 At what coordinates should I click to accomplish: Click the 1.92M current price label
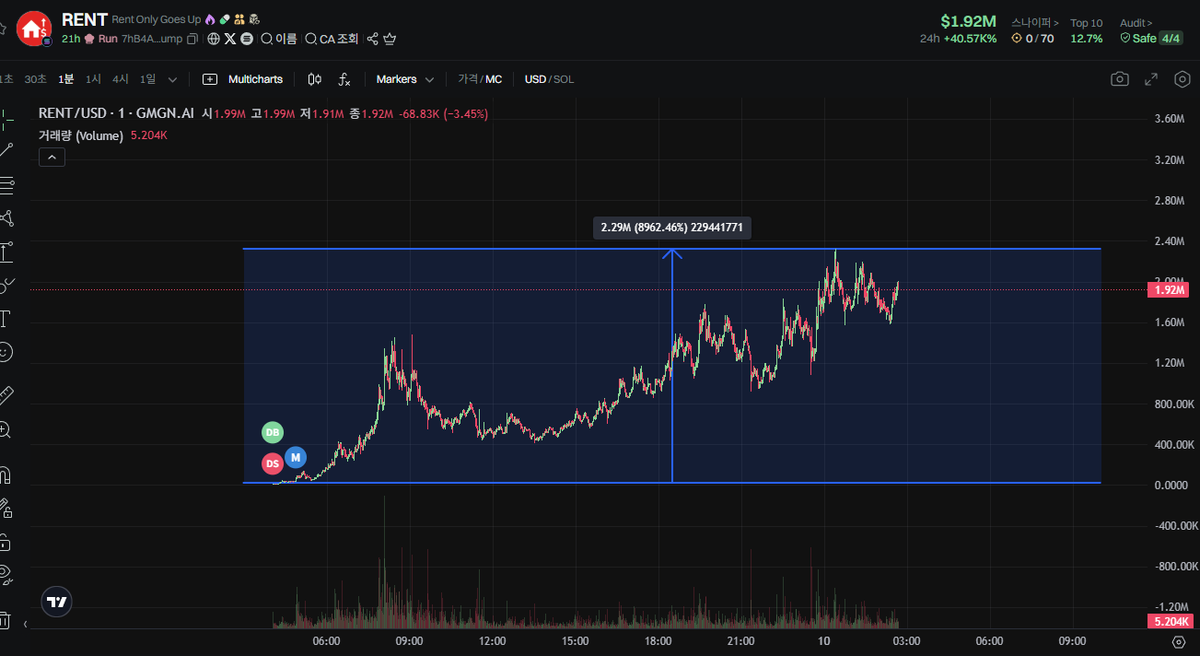point(1166,290)
